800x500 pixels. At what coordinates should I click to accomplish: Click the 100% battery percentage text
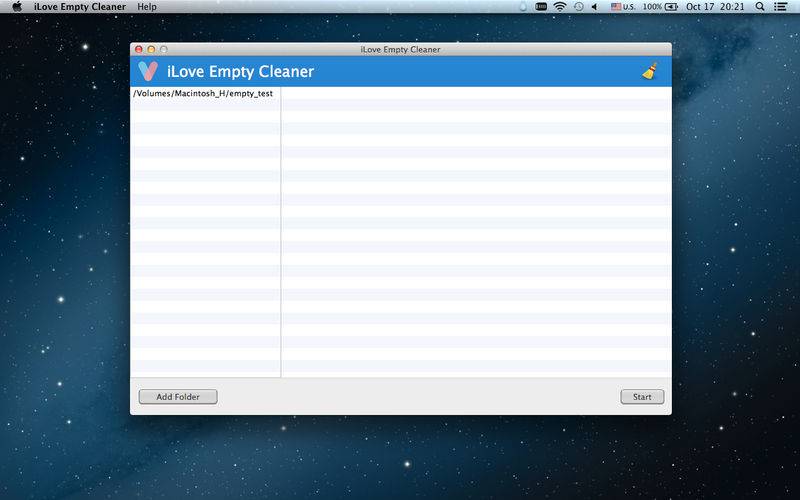652,7
